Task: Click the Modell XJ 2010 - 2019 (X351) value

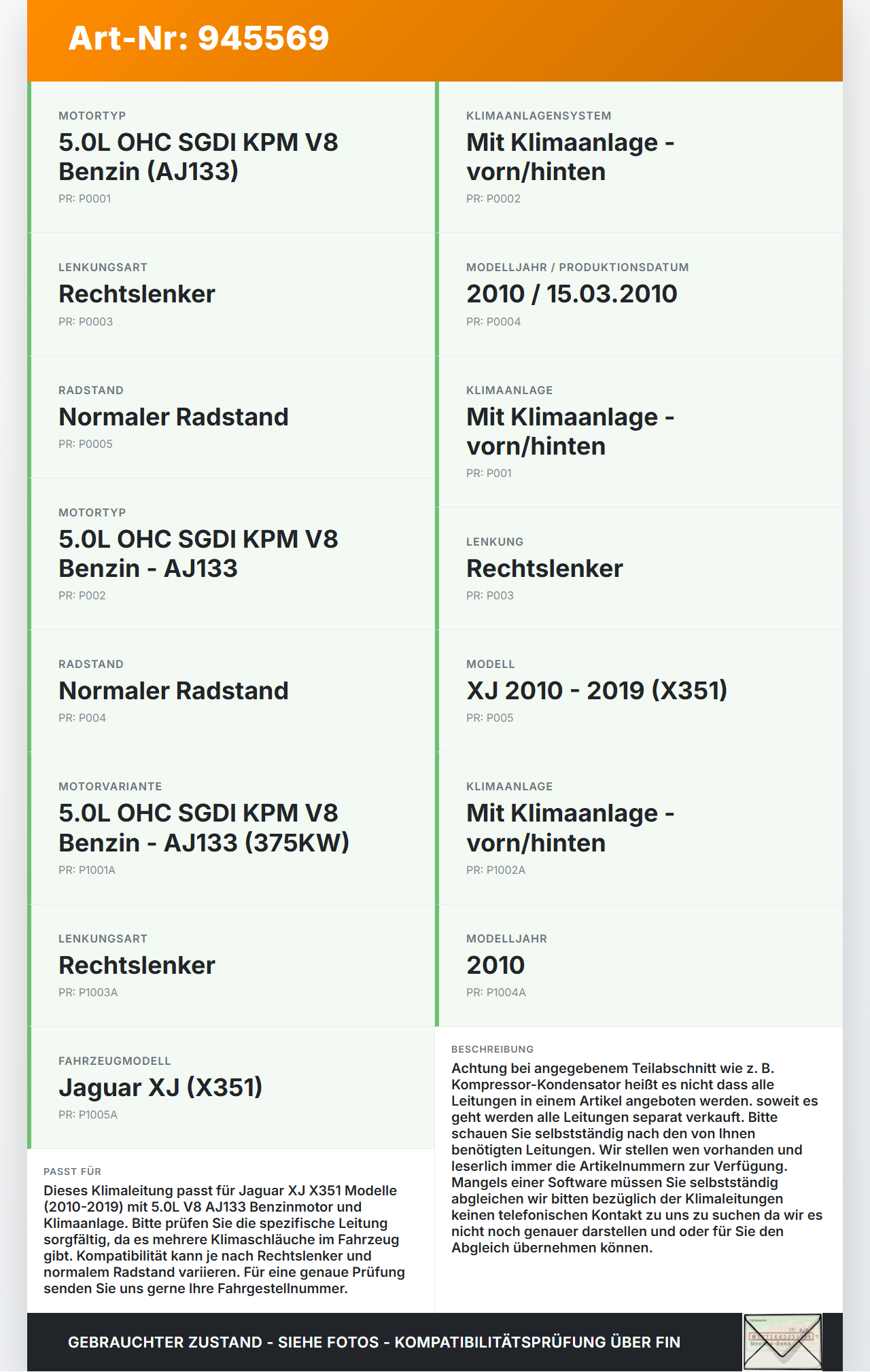Action: (597, 691)
